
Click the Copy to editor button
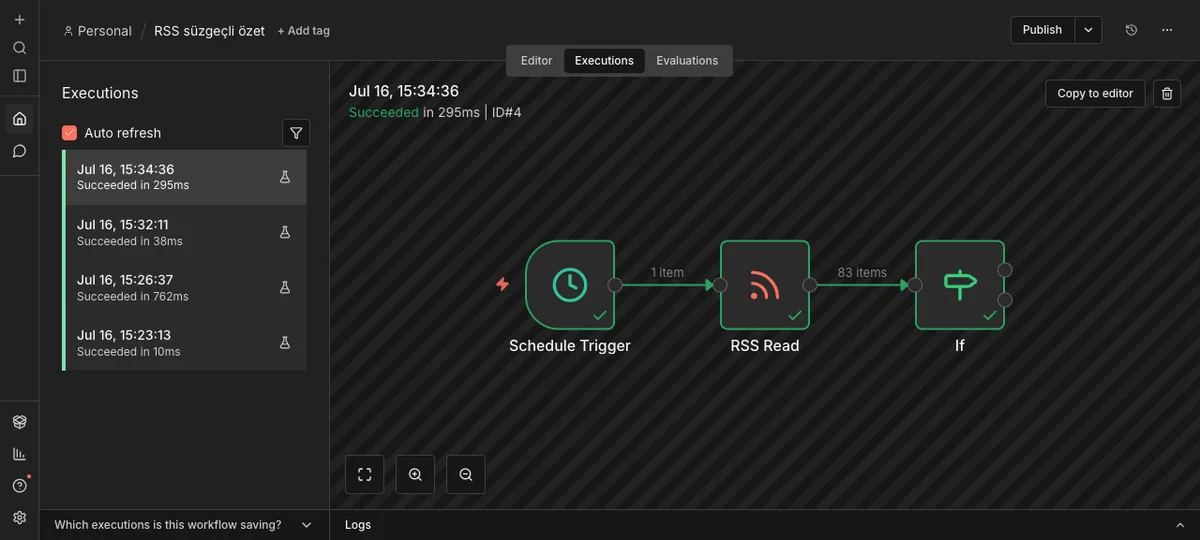(1095, 93)
